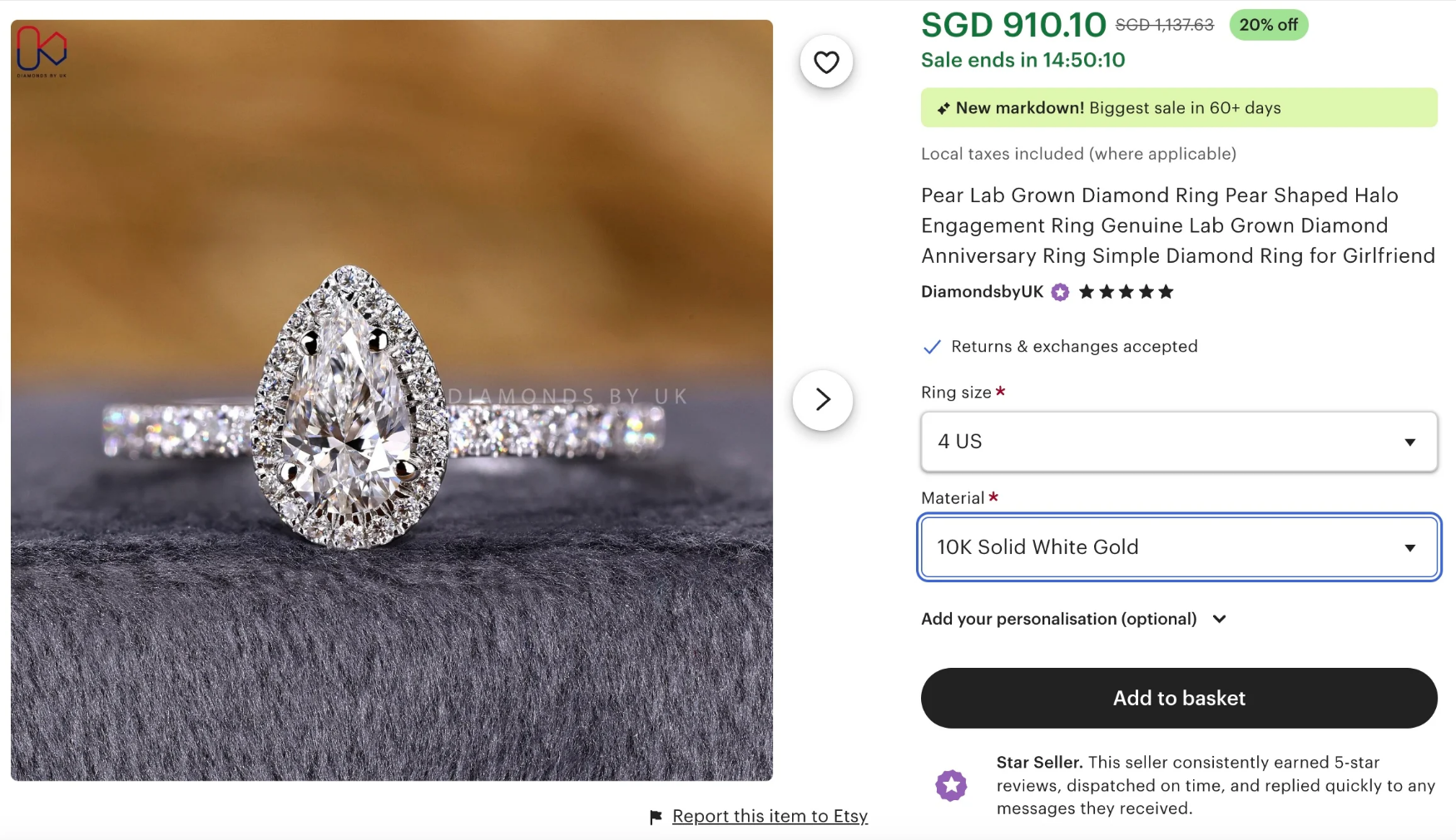
Task: Click the product title text
Action: pos(1177,225)
